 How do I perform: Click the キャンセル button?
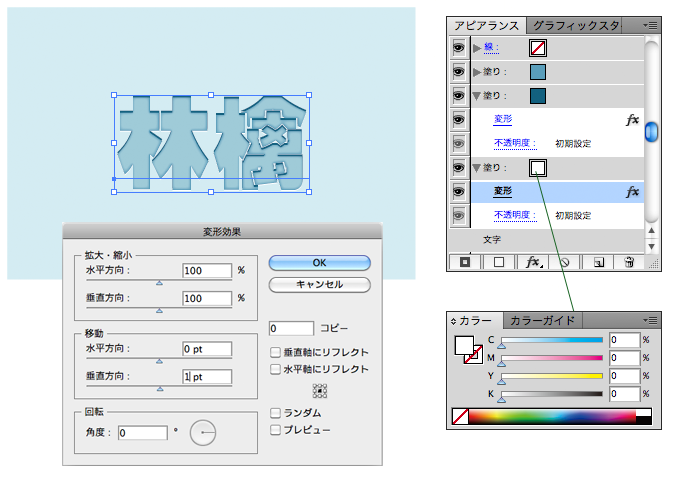click(x=319, y=284)
